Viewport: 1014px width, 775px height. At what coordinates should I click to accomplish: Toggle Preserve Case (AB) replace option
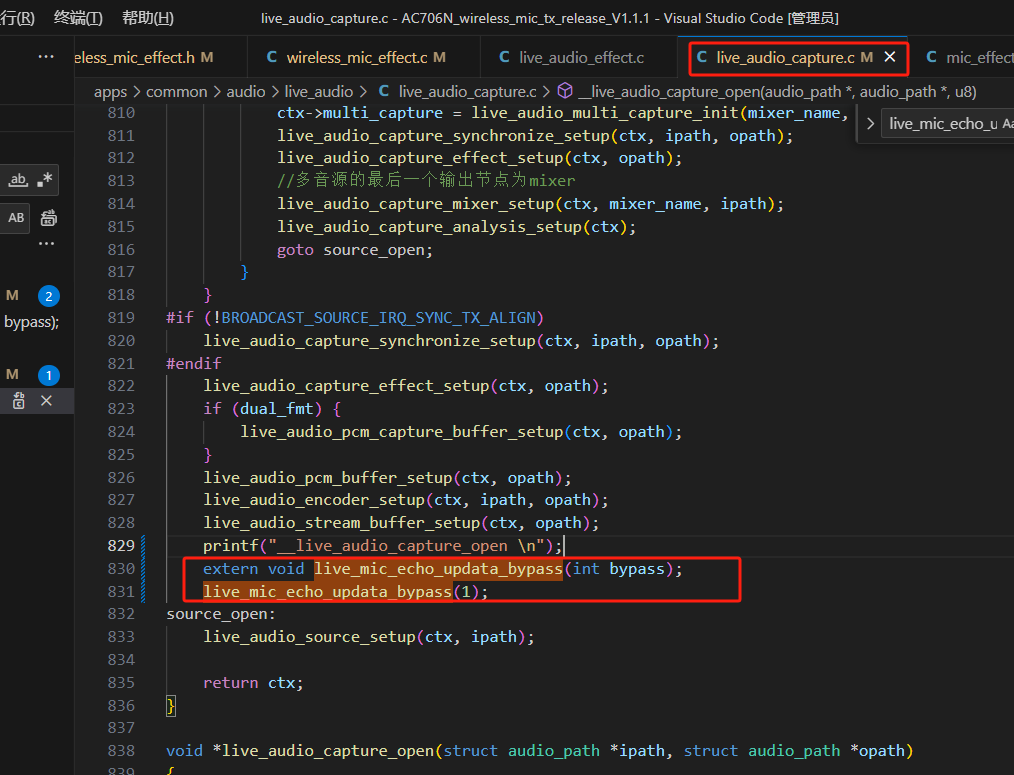pos(16,218)
